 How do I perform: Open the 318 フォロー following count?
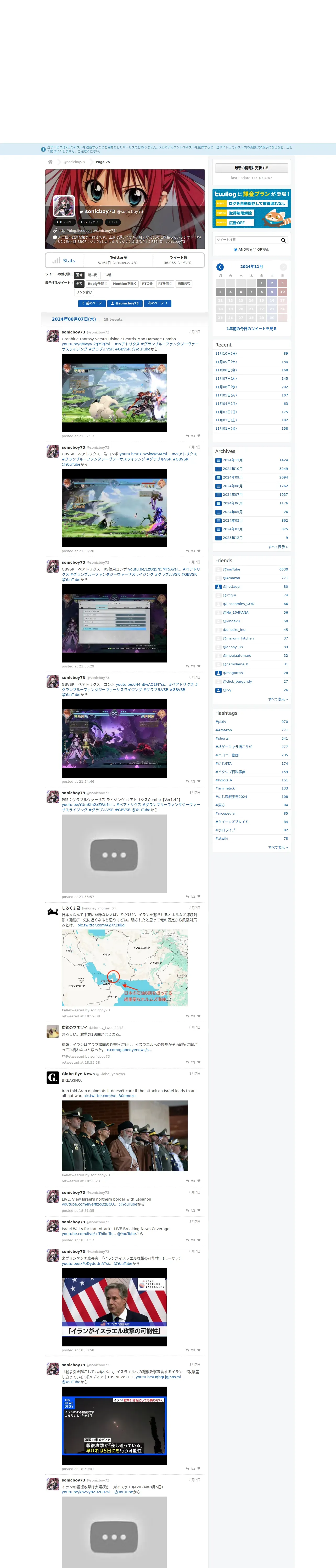65,222
